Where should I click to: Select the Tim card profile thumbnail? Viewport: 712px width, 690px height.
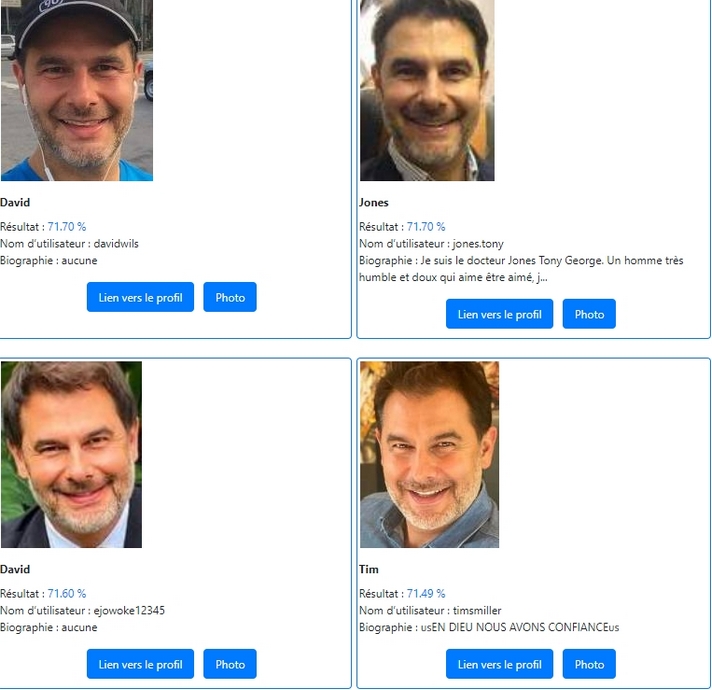(430, 455)
